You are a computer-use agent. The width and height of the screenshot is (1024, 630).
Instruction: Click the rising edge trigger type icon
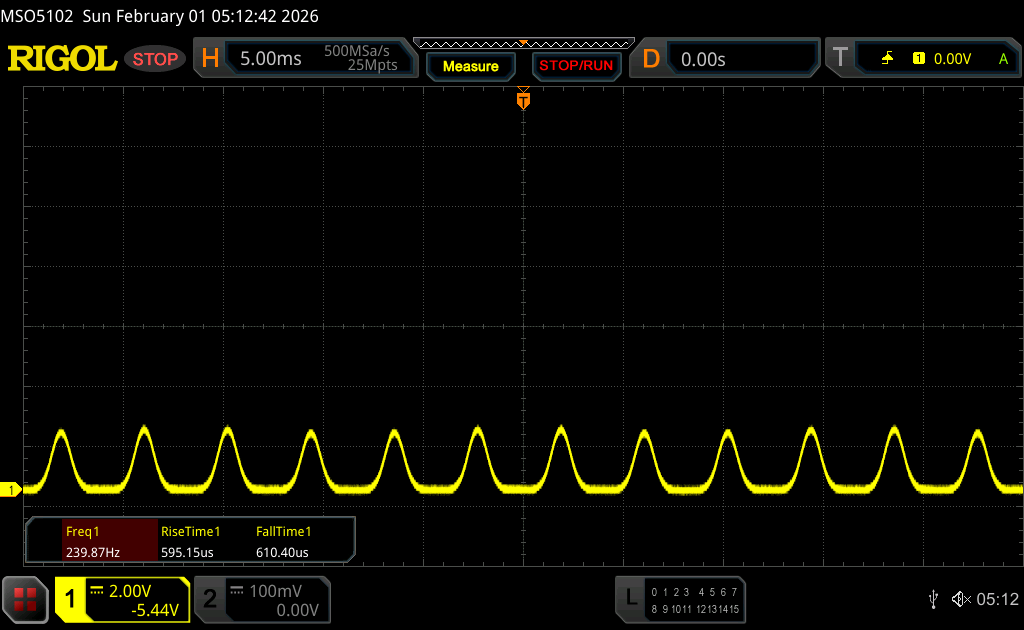(887, 59)
